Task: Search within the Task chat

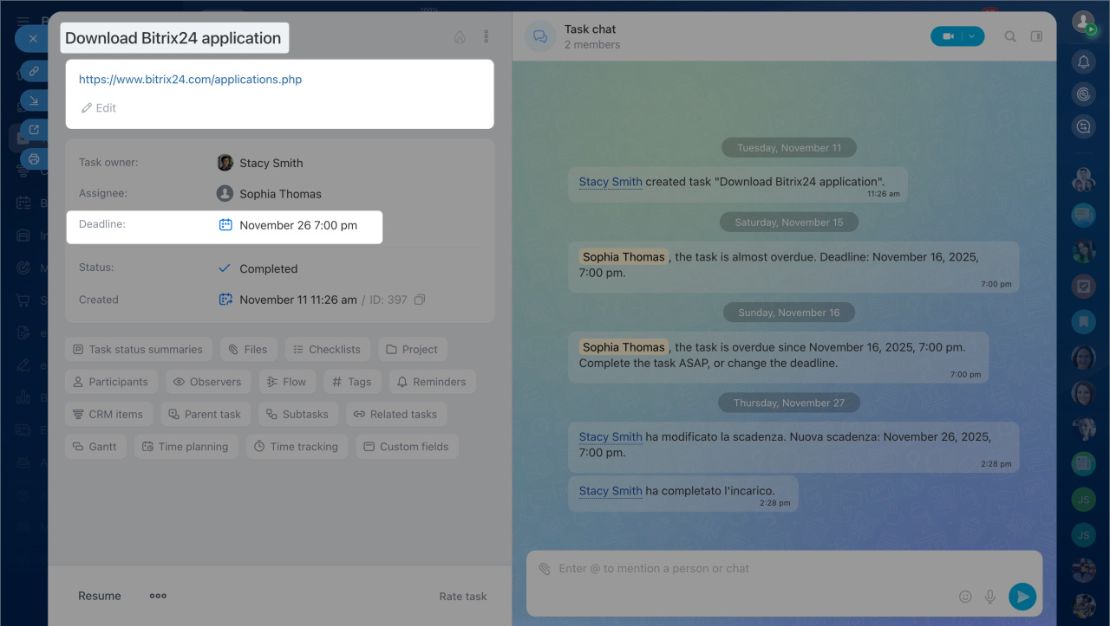Action: [x=1010, y=36]
